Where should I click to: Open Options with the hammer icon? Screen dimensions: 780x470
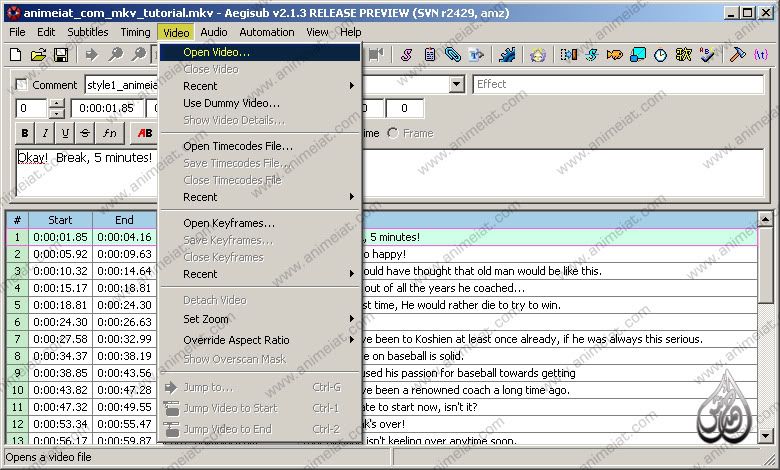[737, 55]
